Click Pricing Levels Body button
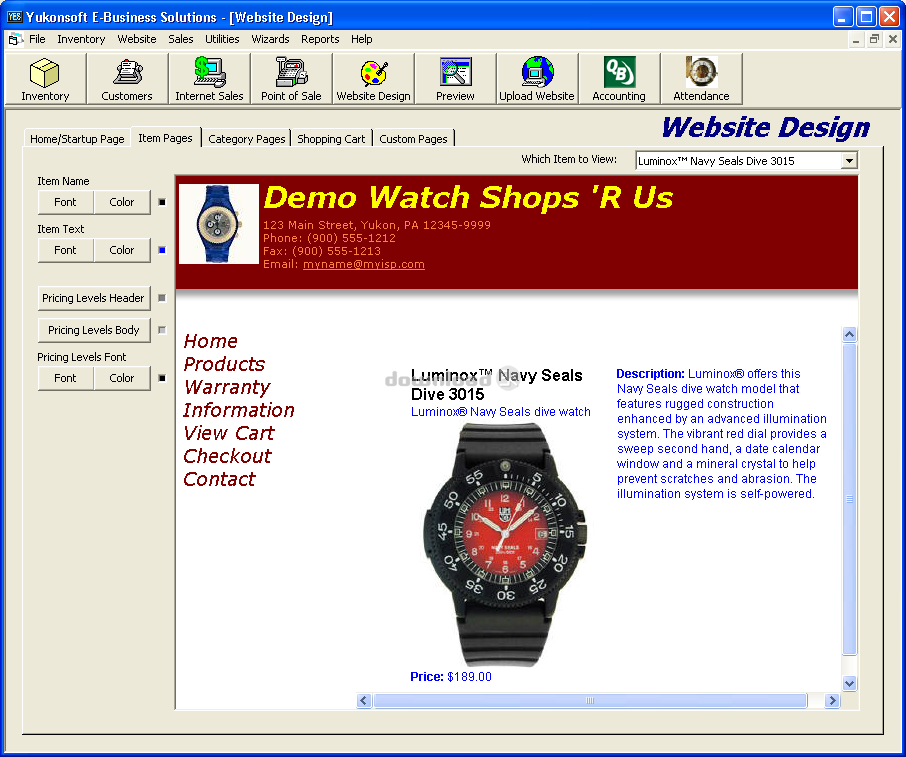Screen dimensions: 906x757 click(x=94, y=330)
